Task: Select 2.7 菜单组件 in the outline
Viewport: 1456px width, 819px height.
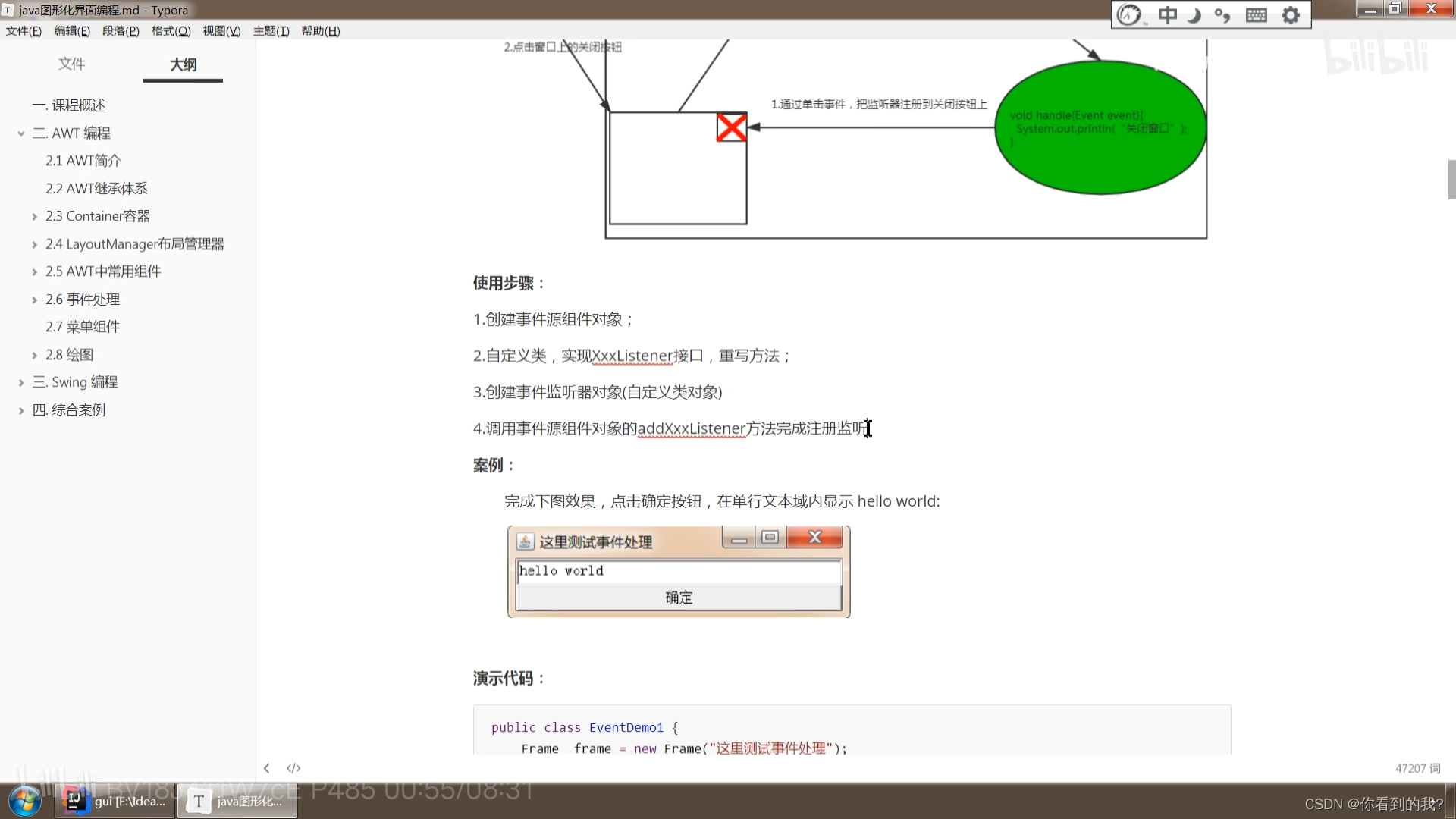Action: pos(83,326)
